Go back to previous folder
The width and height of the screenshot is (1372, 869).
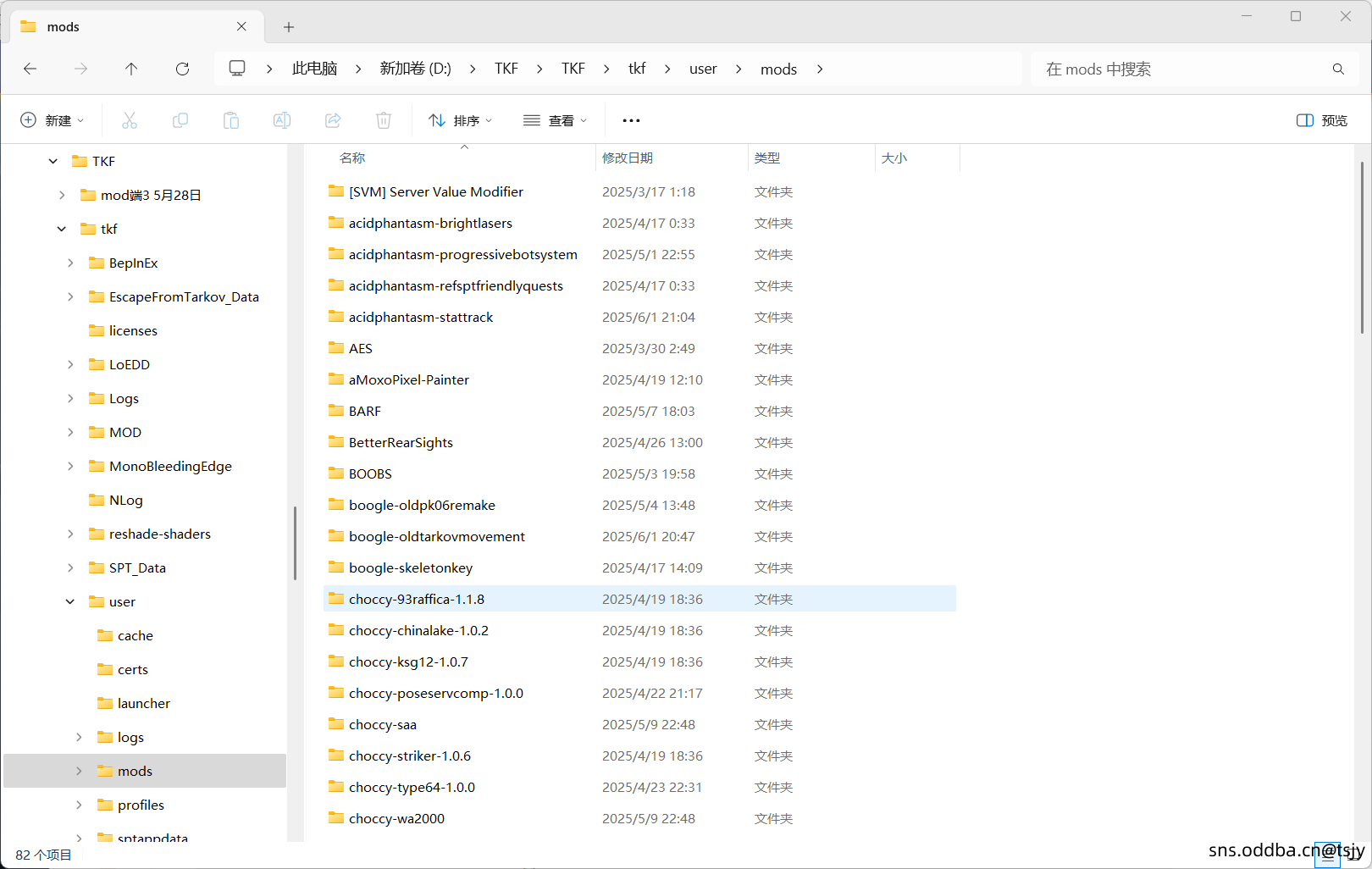tap(30, 69)
